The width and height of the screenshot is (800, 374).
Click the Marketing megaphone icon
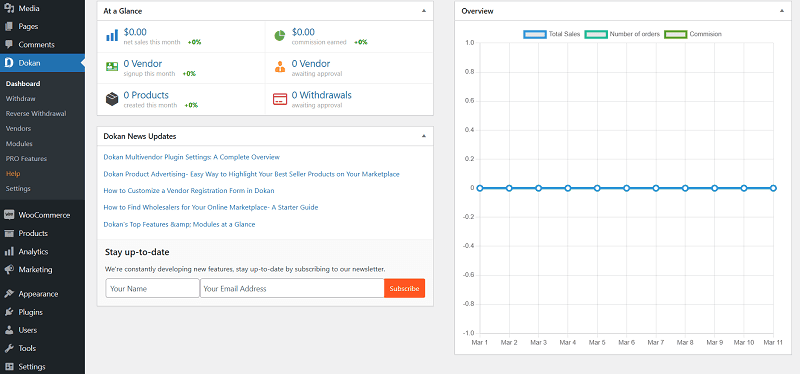[x=9, y=269]
